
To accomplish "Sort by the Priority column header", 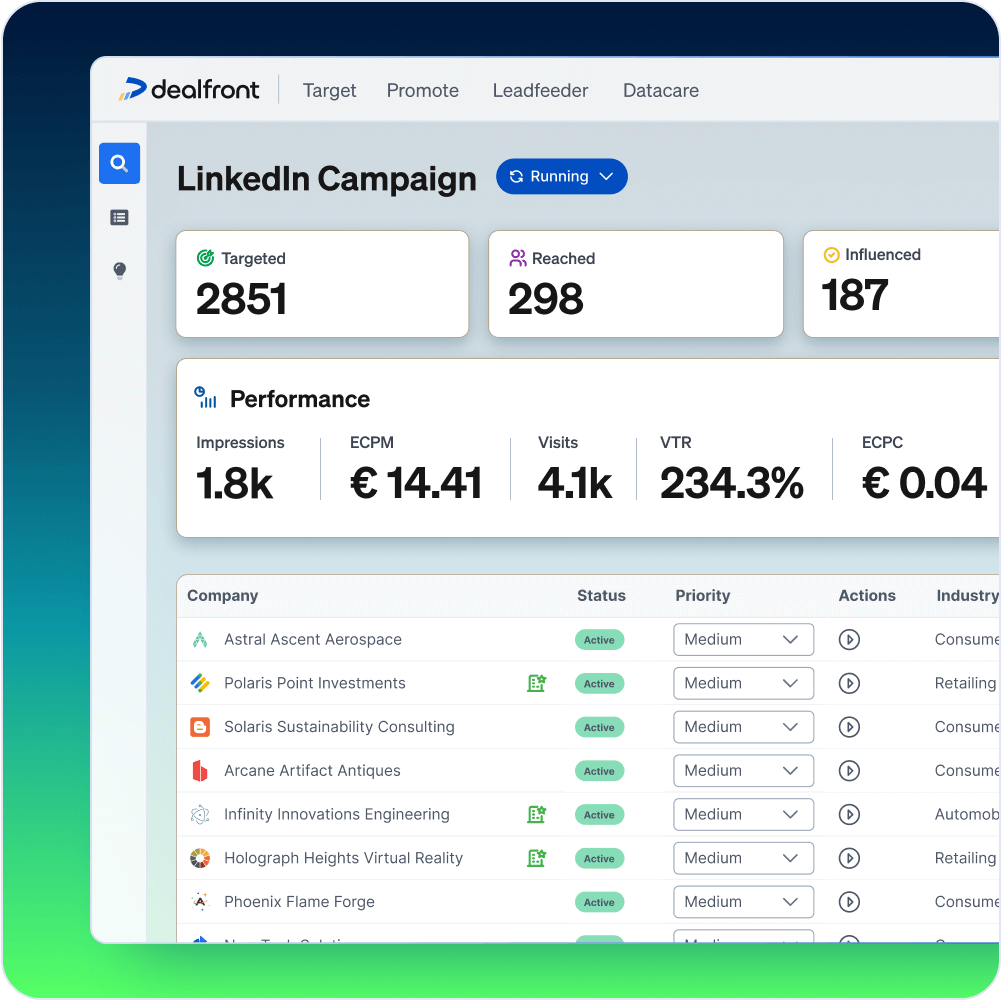I will pyautogui.click(x=703, y=595).
